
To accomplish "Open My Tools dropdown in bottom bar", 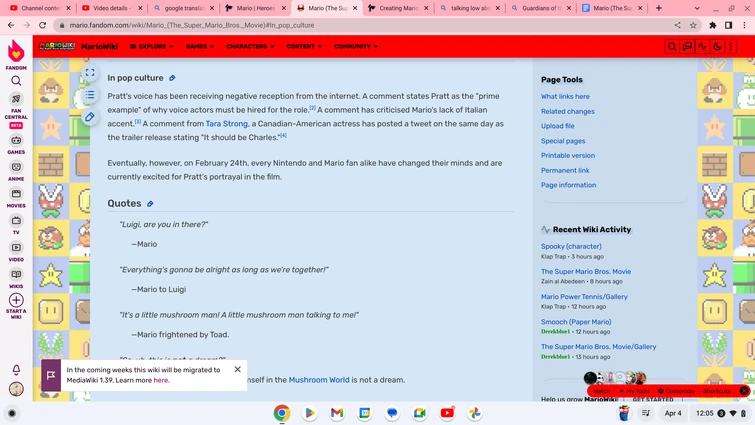I will 634,391.
